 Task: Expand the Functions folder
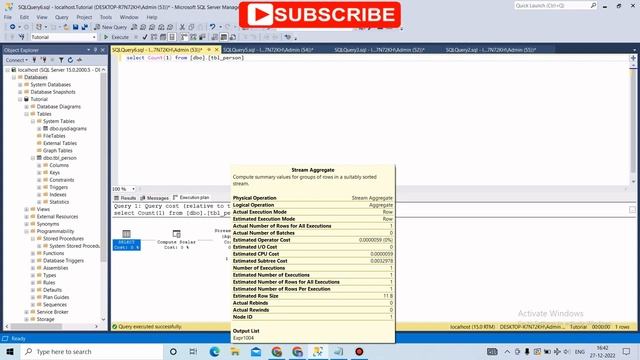click(x=33, y=253)
